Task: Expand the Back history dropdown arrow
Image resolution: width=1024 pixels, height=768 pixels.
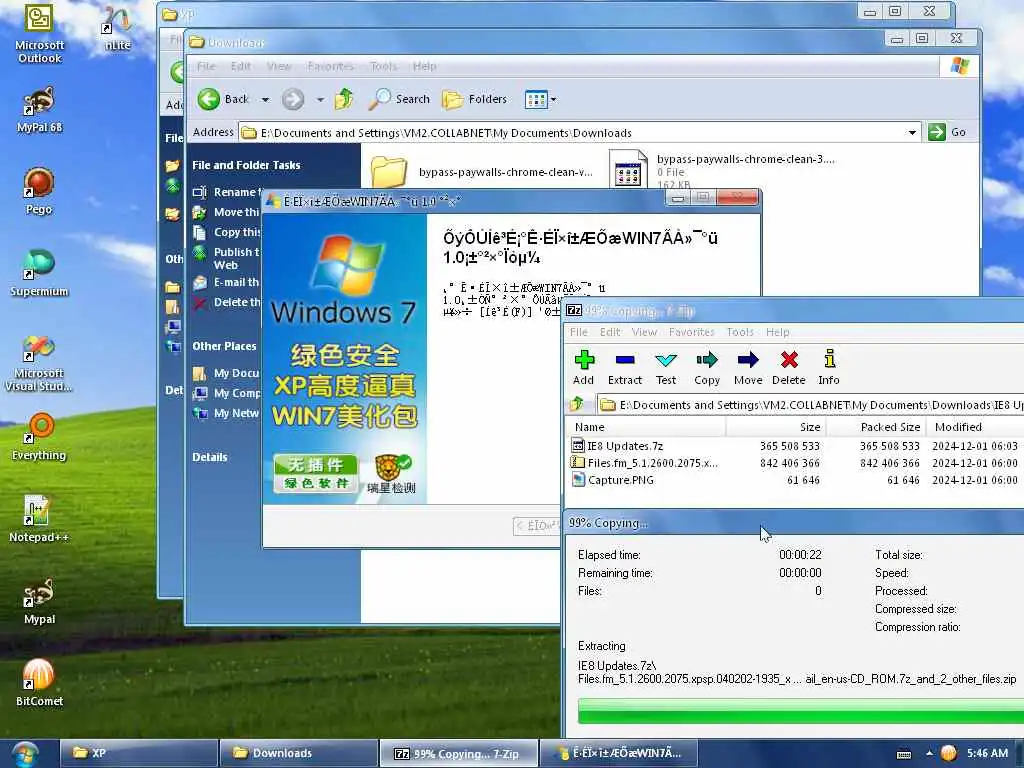Action: click(x=265, y=100)
